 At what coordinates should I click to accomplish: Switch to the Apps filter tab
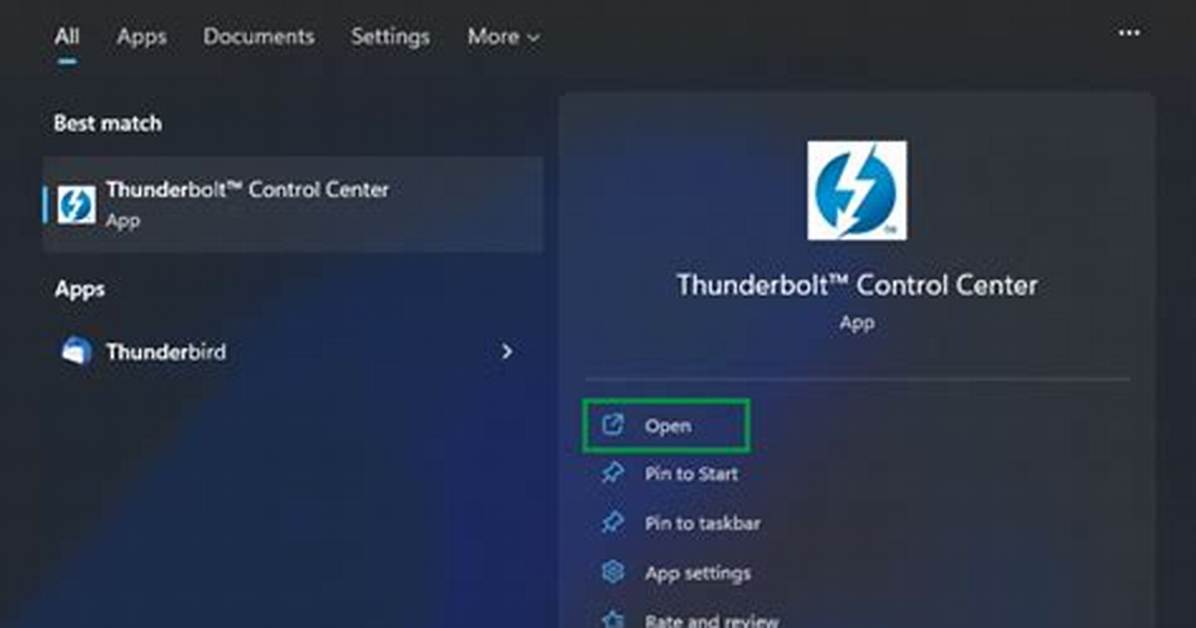[141, 37]
